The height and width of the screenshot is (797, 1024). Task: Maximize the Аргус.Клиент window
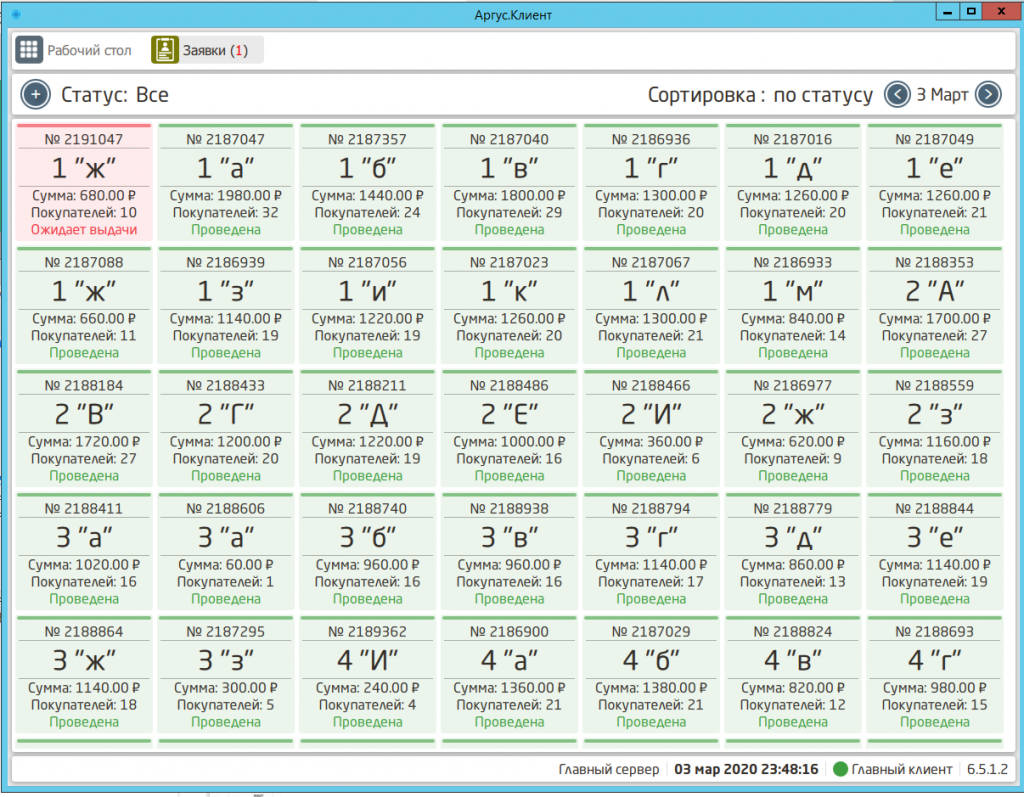click(969, 11)
